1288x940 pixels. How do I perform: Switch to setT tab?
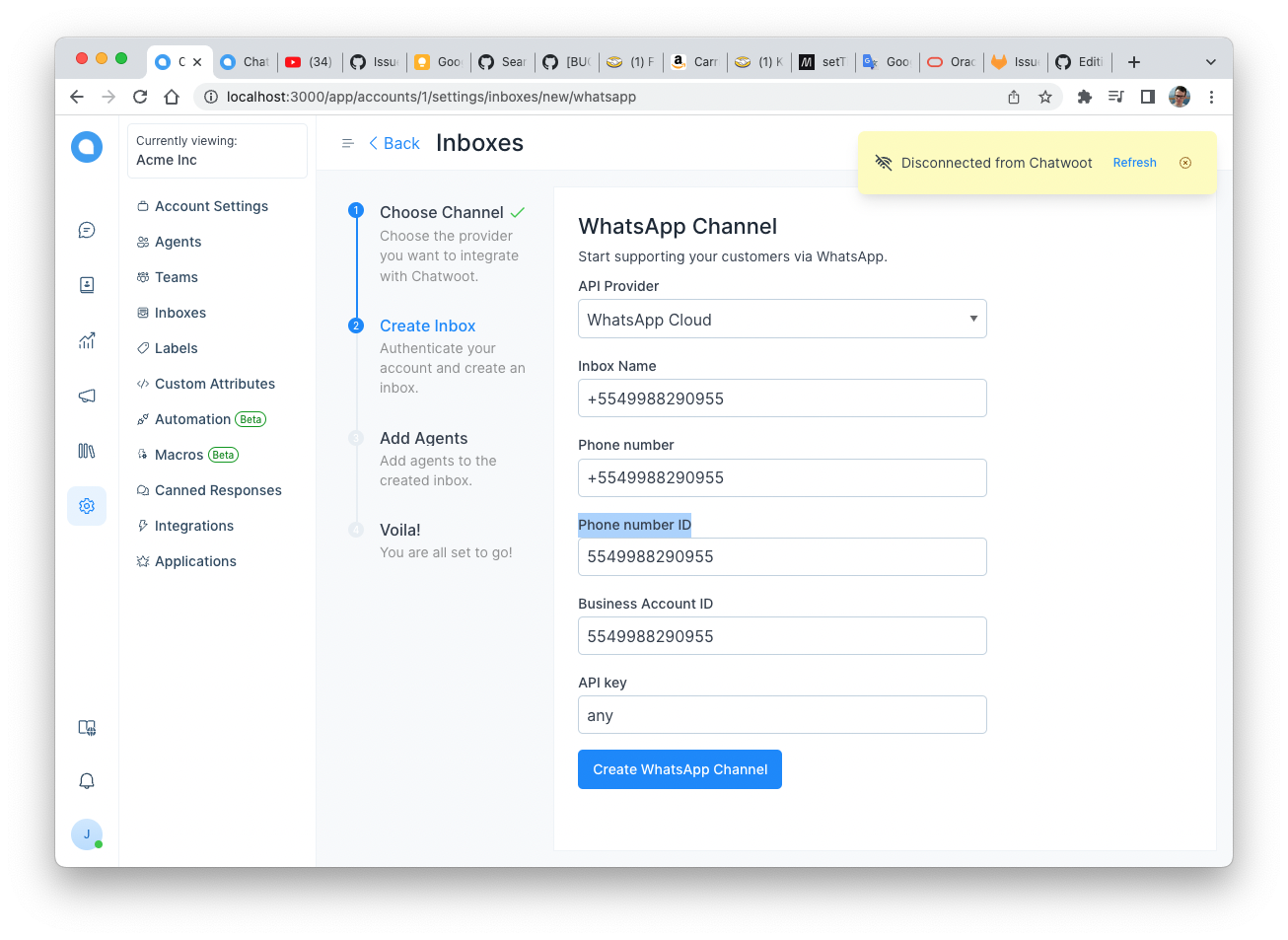click(x=823, y=62)
